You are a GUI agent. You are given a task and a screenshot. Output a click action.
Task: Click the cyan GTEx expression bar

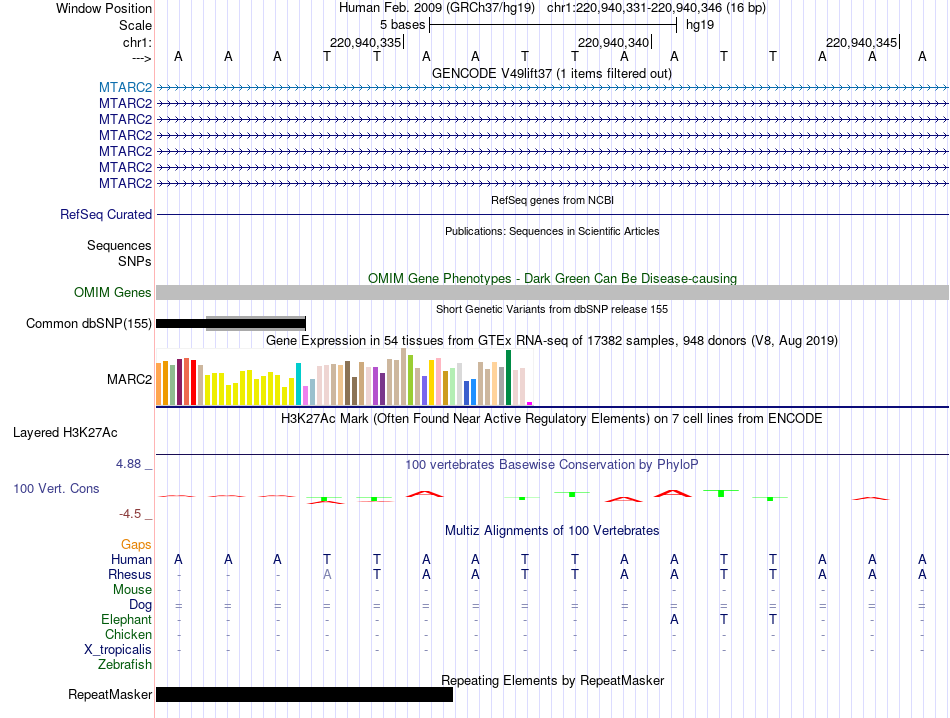click(298, 384)
